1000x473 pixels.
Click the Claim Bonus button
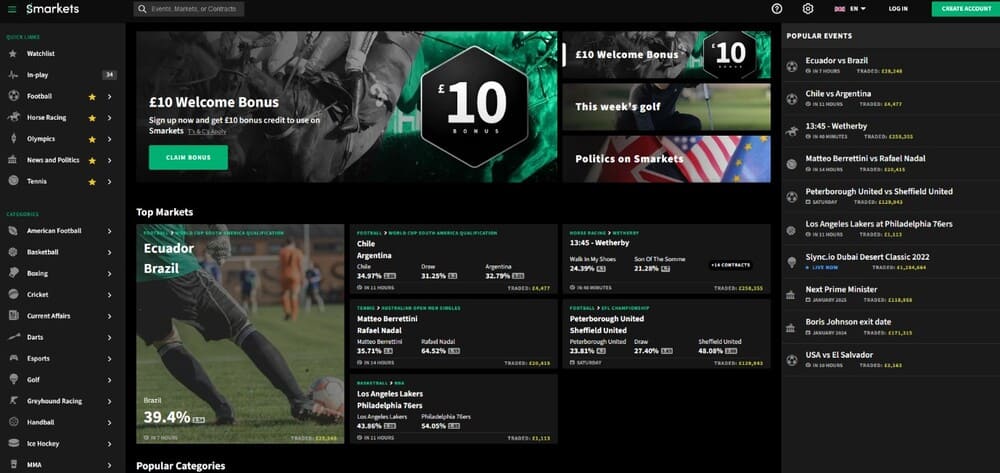click(188, 157)
